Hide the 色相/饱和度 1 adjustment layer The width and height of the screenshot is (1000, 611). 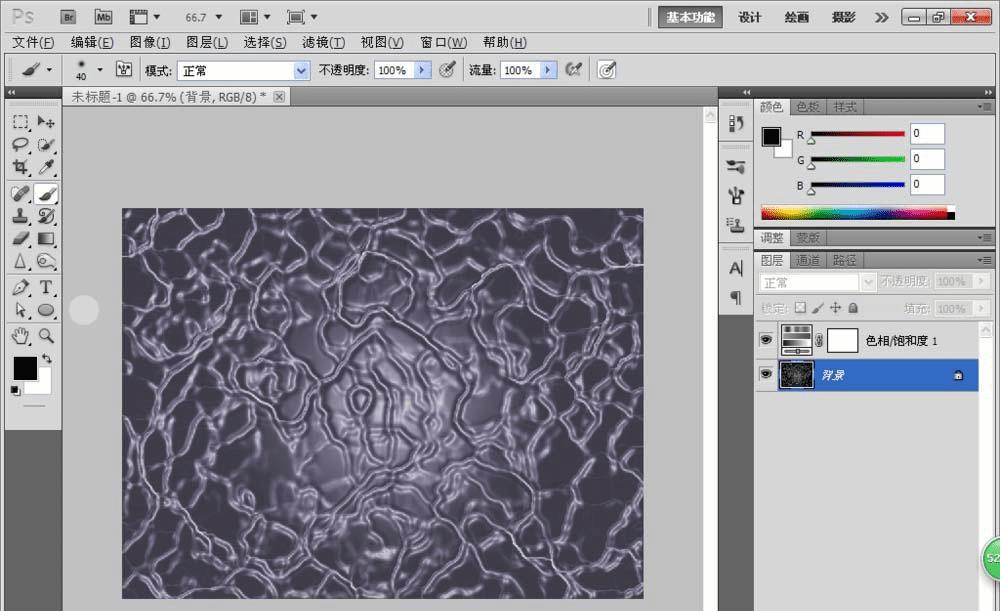[x=766, y=341]
